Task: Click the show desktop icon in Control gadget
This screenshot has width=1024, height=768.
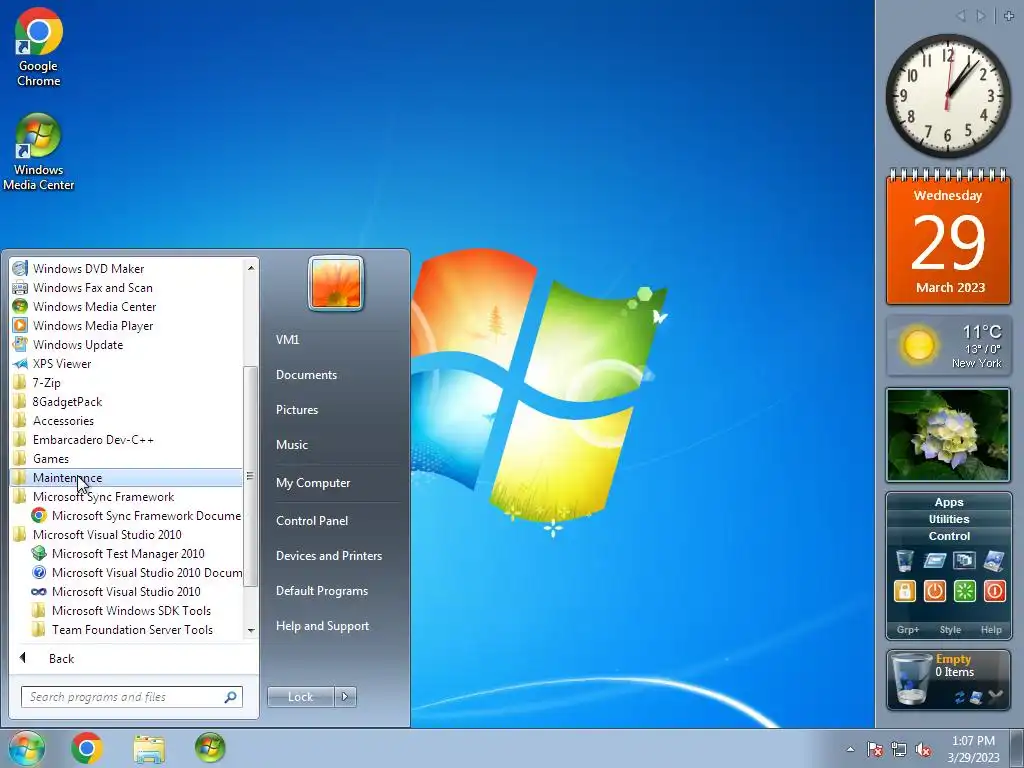Action: (994, 560)
